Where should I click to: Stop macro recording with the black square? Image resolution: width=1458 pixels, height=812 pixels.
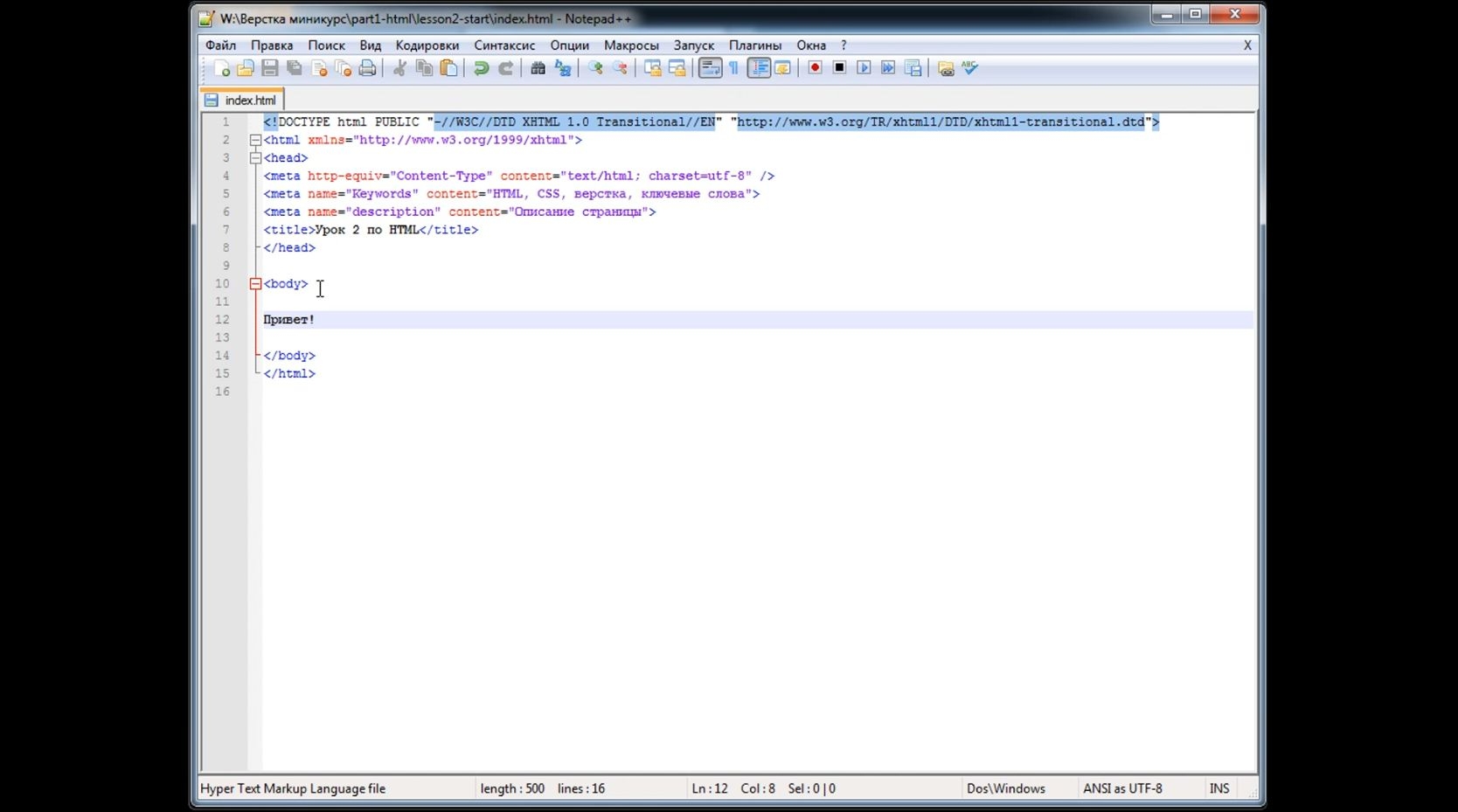[x=839, y=68]
